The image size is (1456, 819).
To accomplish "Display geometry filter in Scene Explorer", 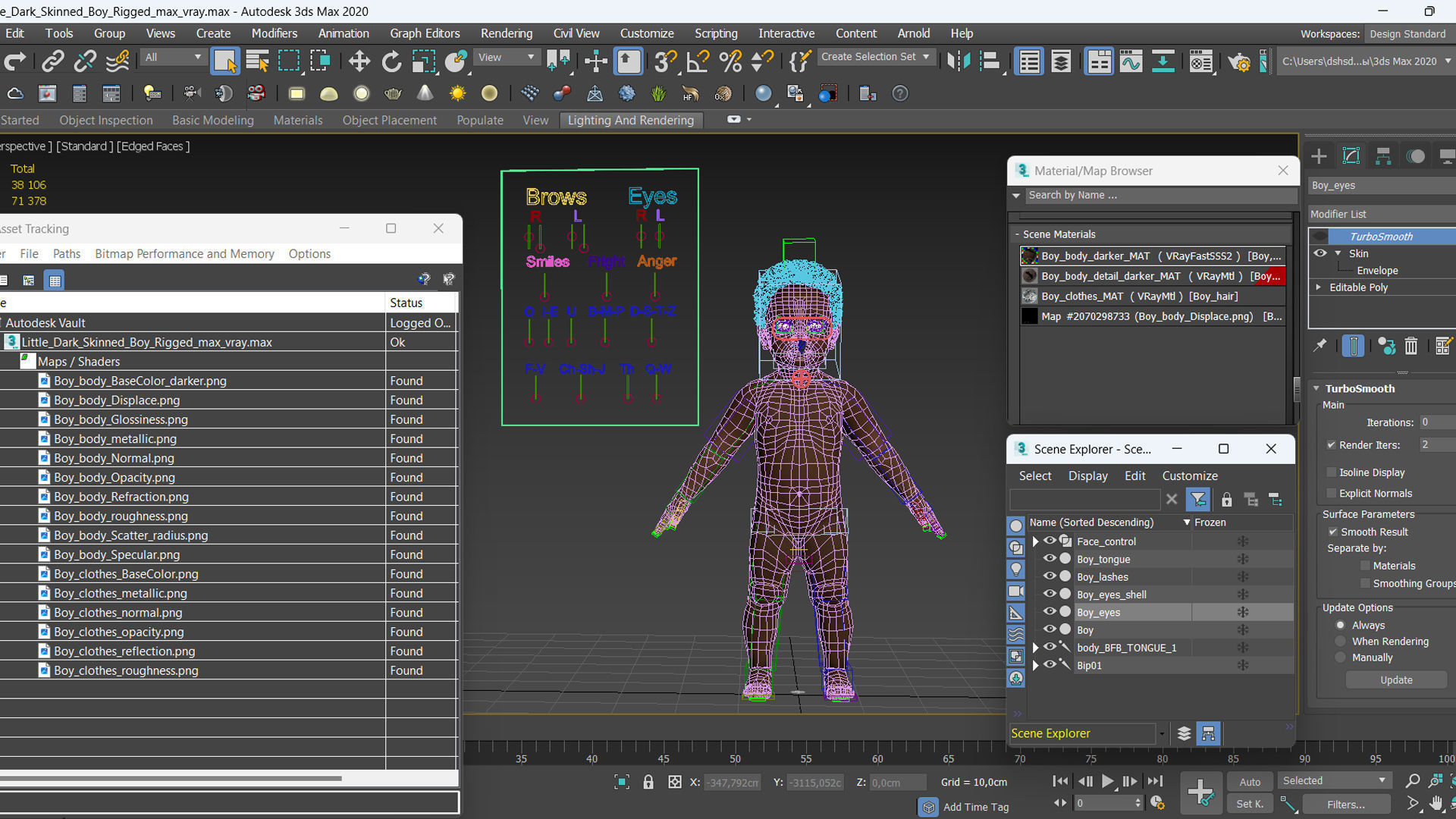I will (x=1016, y=526).
